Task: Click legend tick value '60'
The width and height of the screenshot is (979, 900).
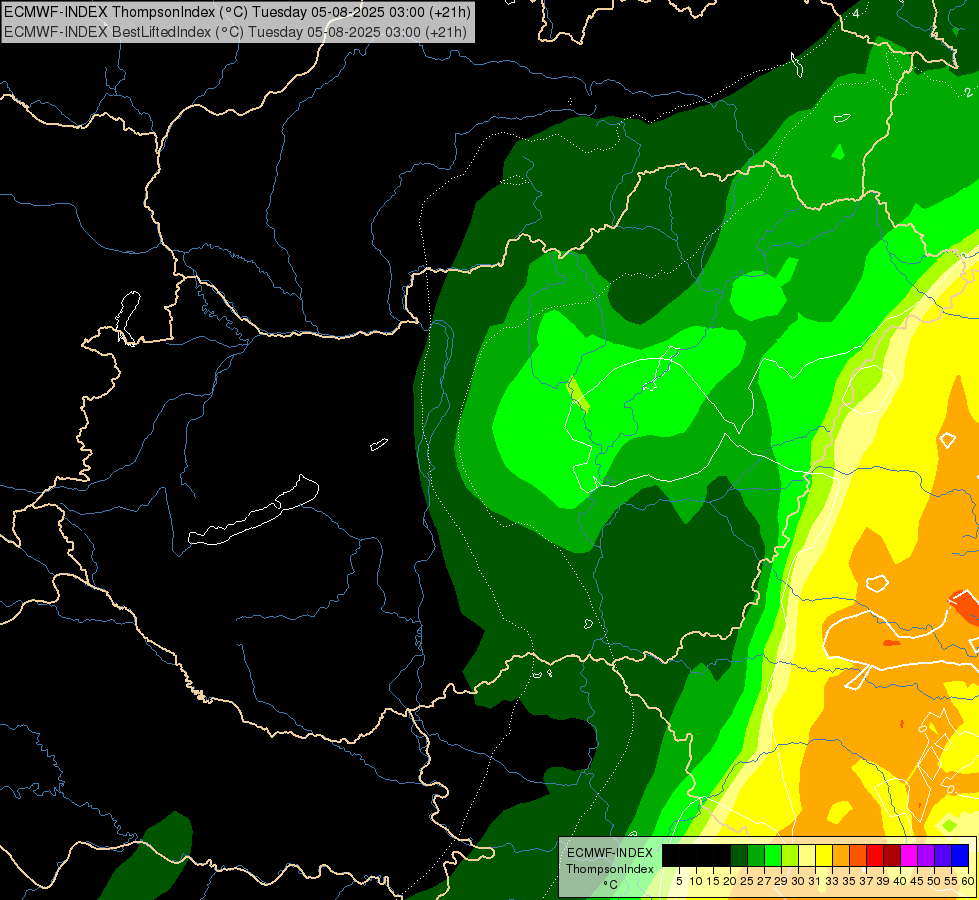Action: [x=968, y=881]
